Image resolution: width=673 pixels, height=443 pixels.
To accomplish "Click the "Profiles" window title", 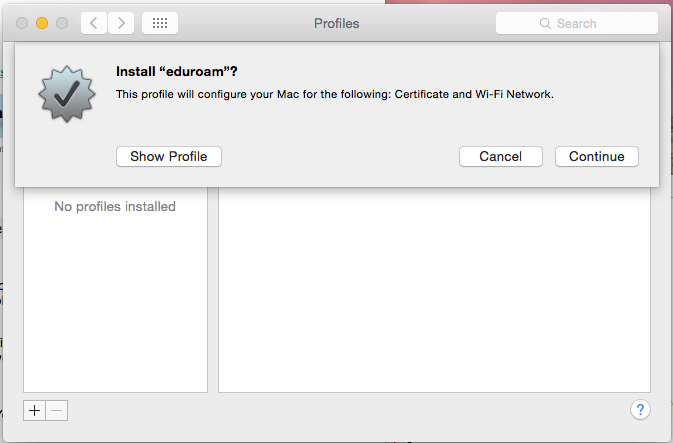I will pos(336,23).
